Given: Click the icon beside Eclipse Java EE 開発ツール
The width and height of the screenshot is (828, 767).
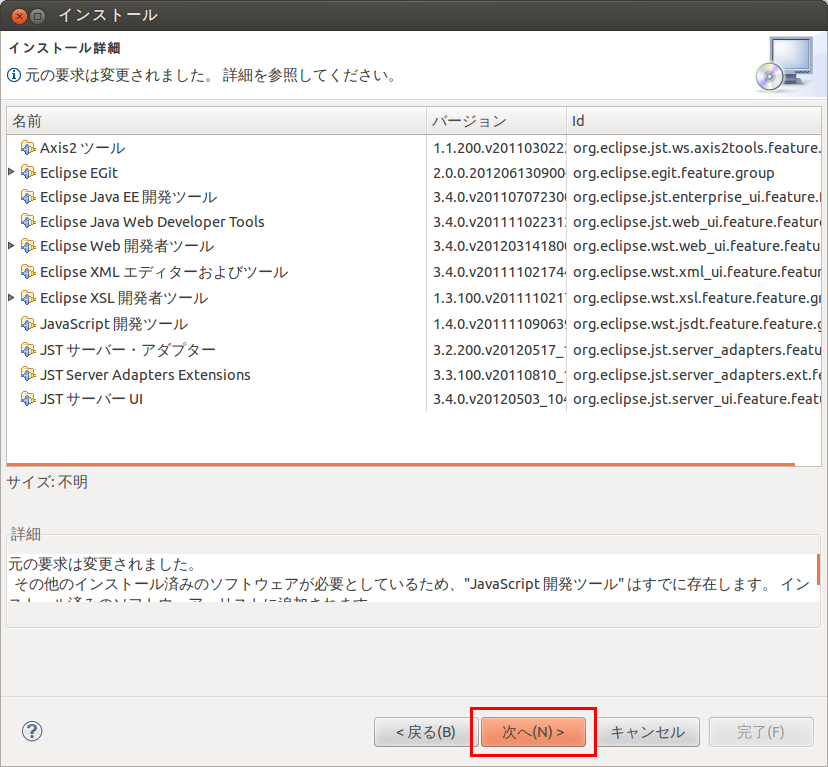Looking at the screenshot, I should pyautogui.click(x=28, y=197).
